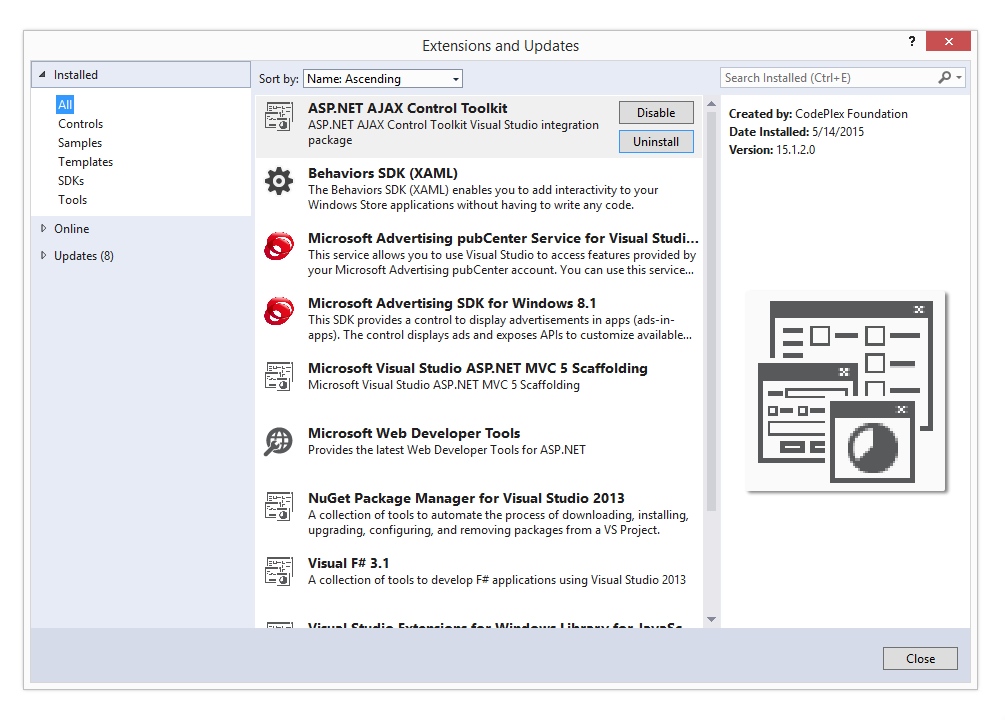Click the Visual F# 3.1 icon
This screenshot has height=720, width=1005.
pos(278,571)
